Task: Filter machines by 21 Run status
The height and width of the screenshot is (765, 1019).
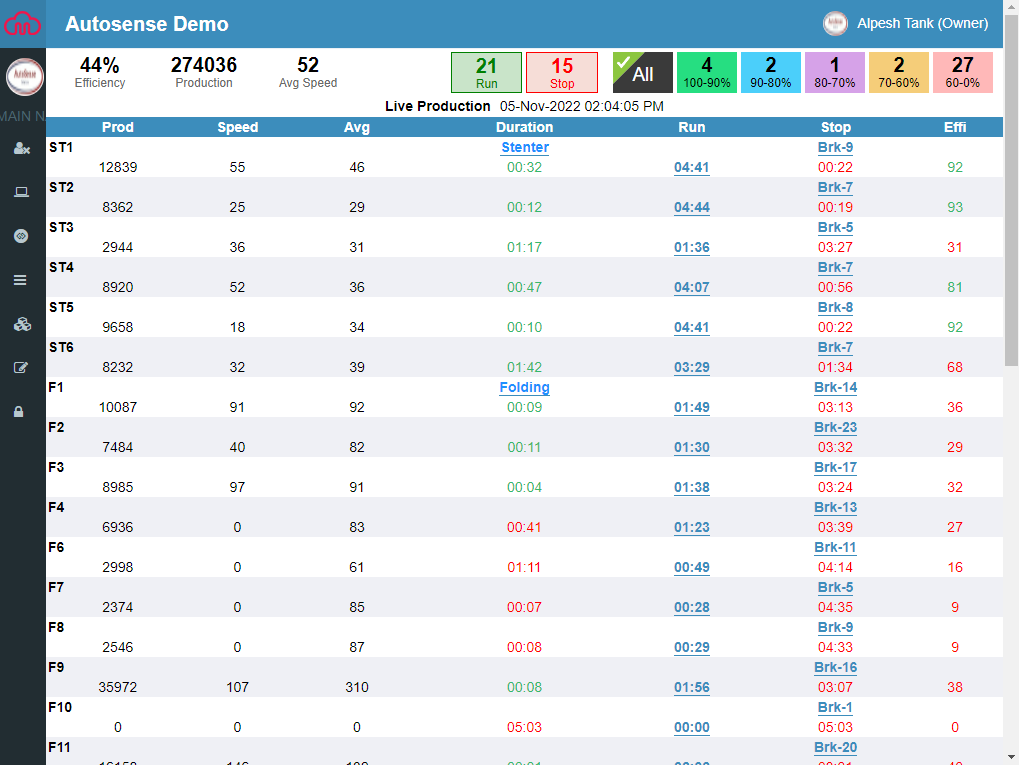Action: pyautogui.click(x=486, y=73)
